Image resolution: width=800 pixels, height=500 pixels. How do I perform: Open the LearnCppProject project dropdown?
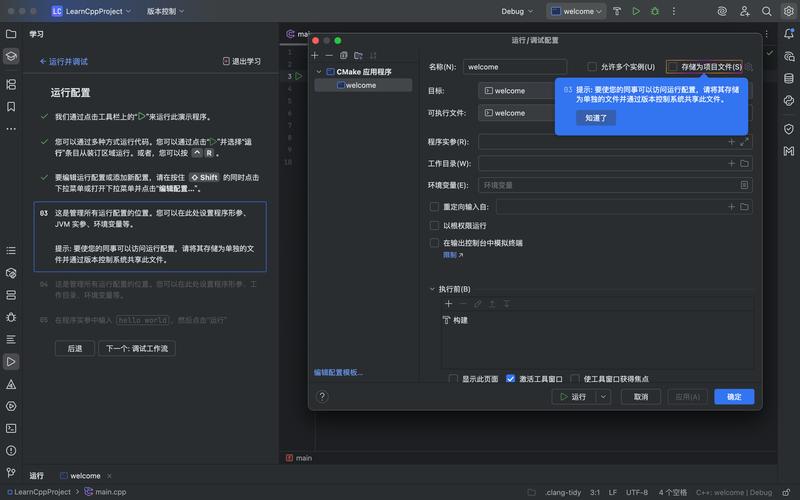pos(91,11)
